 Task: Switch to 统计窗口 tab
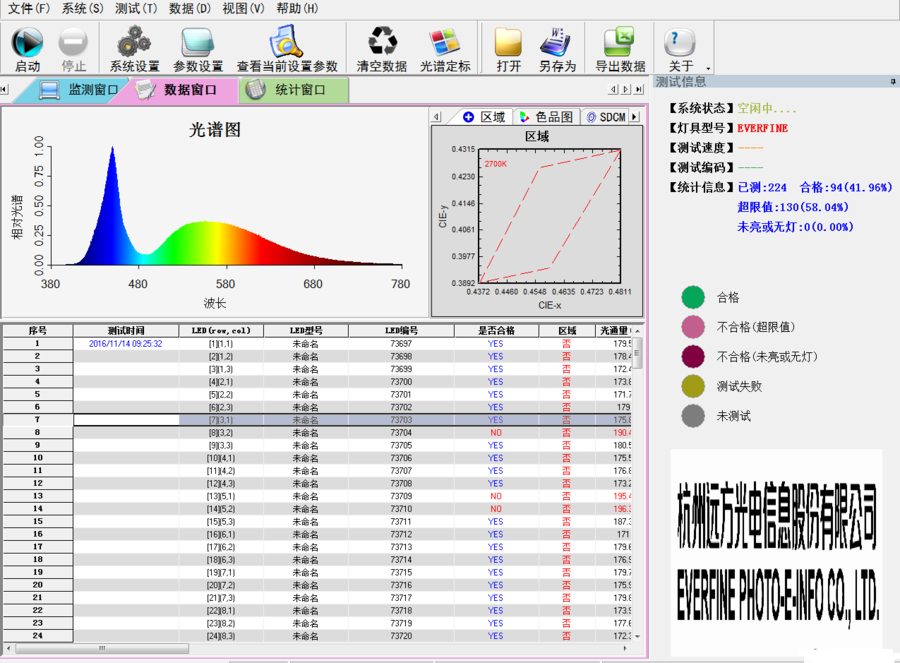tap(293, 90)
